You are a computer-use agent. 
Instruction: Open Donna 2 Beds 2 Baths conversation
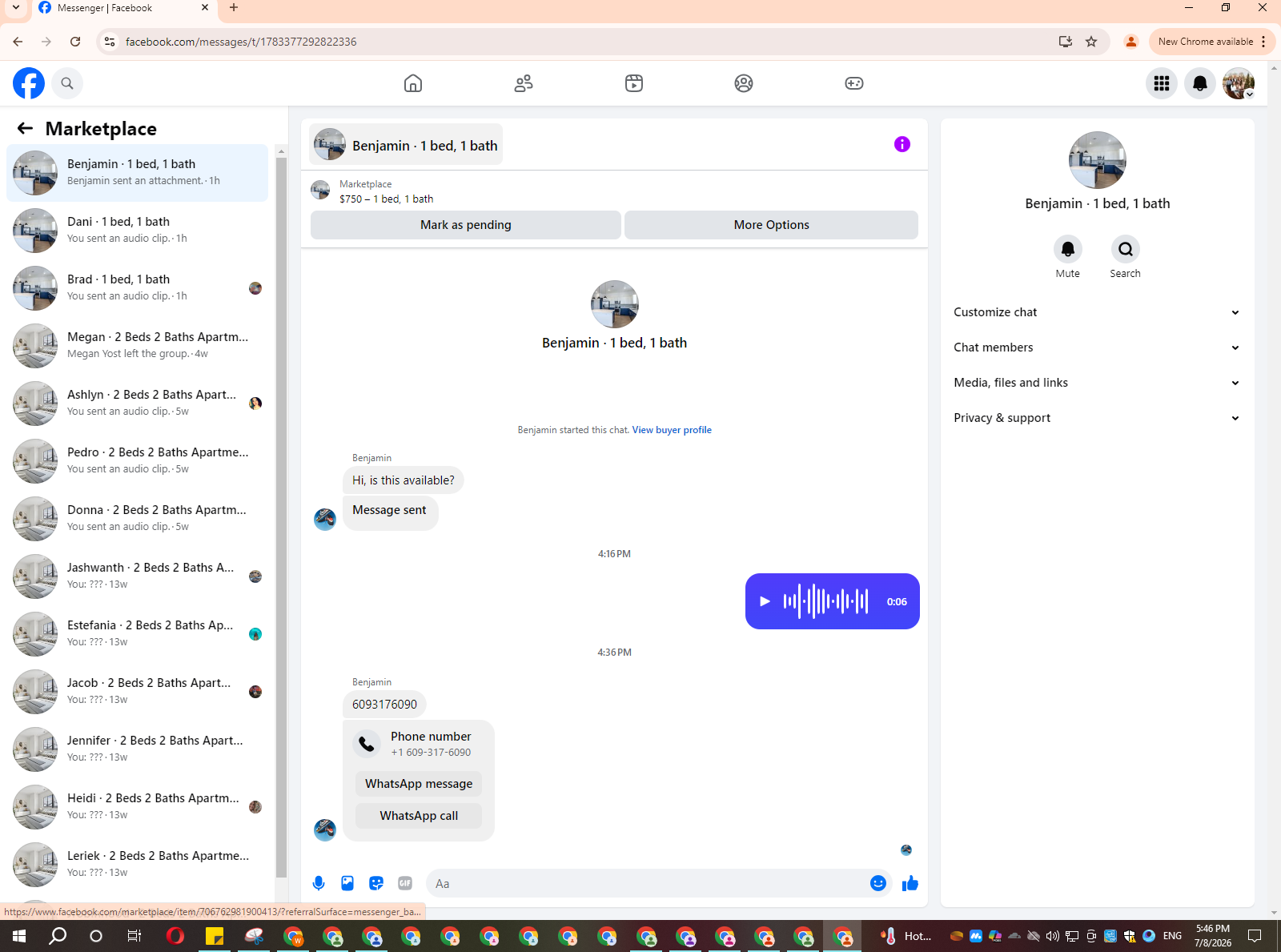tap(138, 518)
